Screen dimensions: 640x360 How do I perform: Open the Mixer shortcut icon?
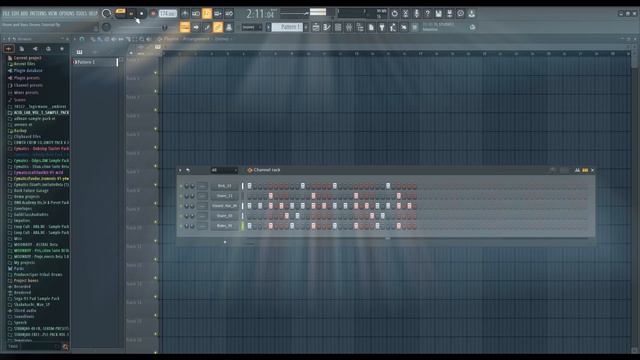349,27
